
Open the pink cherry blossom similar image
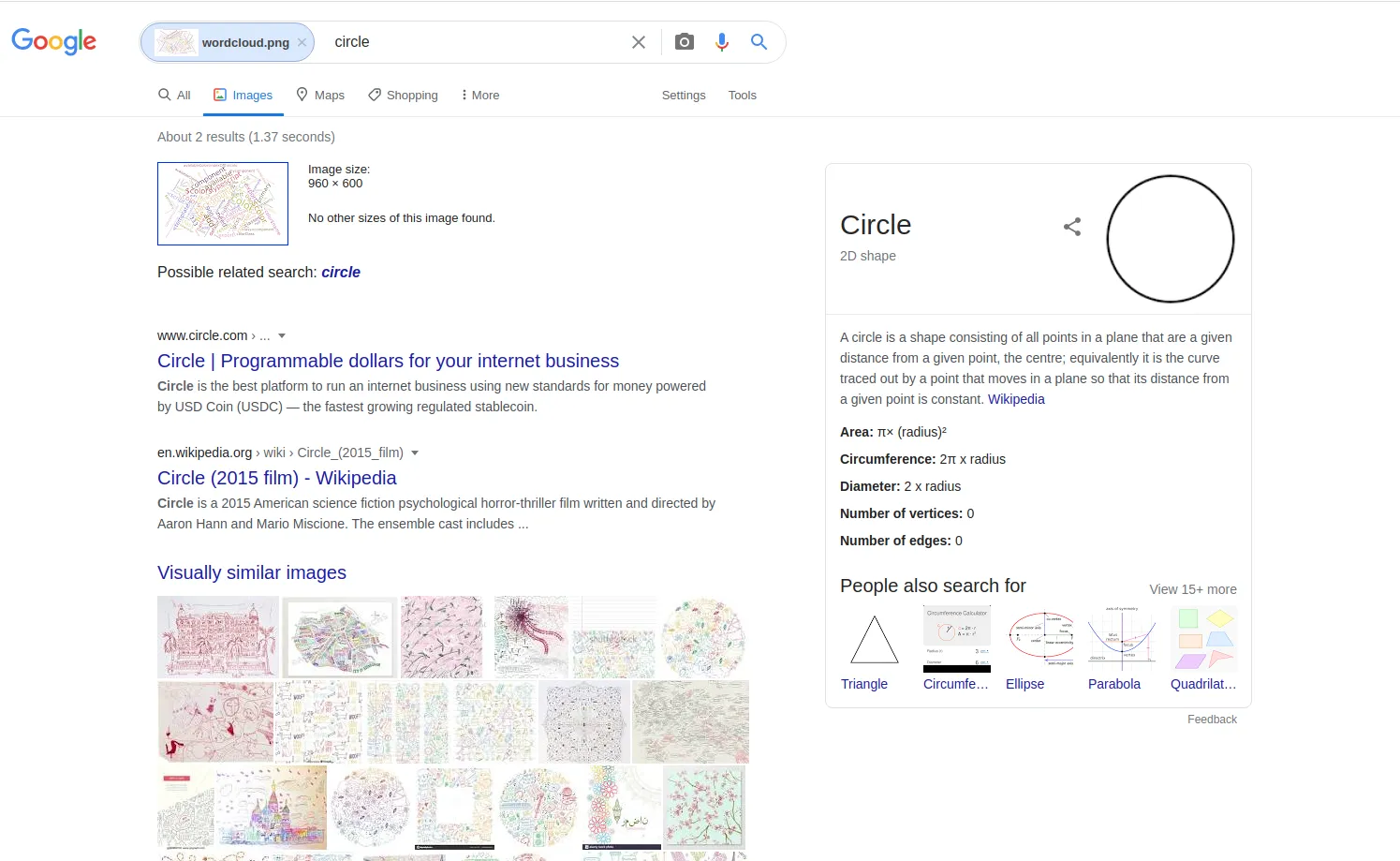pos(704,808)
